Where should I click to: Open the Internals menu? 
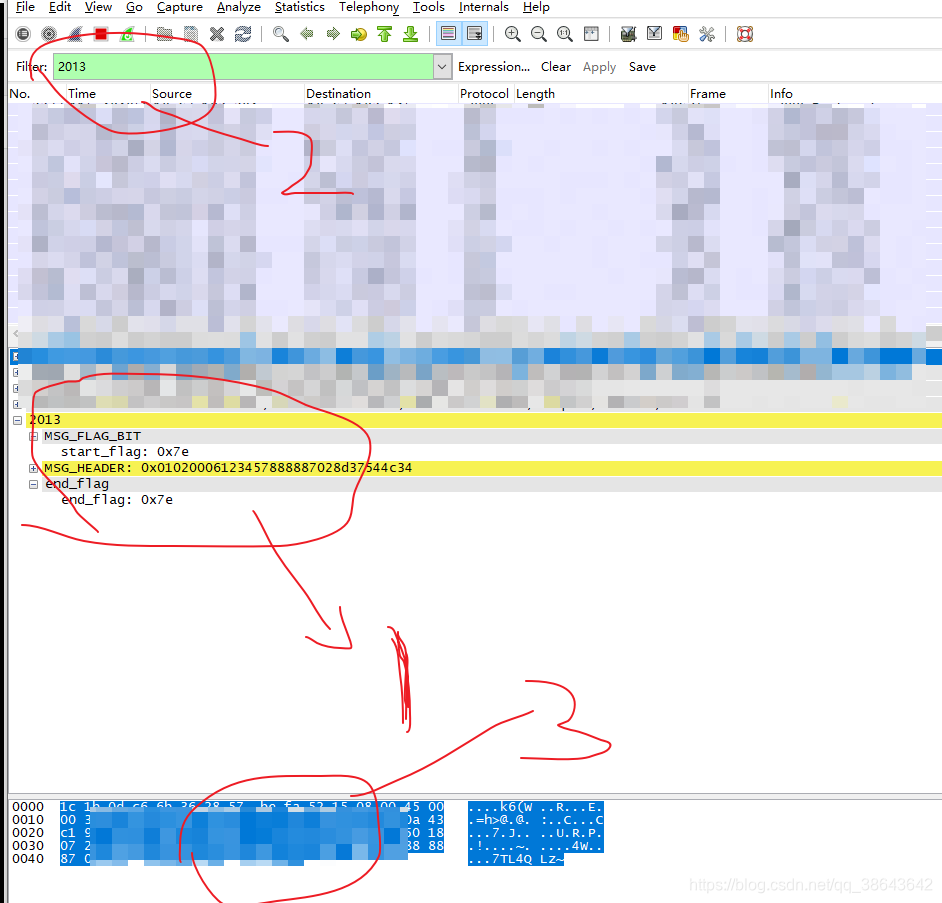pyautogui.click(x=484, y=7)
